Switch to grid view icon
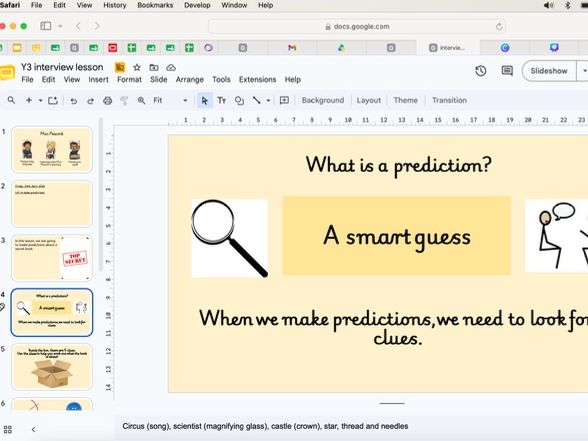This screenshot has height=441, width=588. click(x=8, y=429)
